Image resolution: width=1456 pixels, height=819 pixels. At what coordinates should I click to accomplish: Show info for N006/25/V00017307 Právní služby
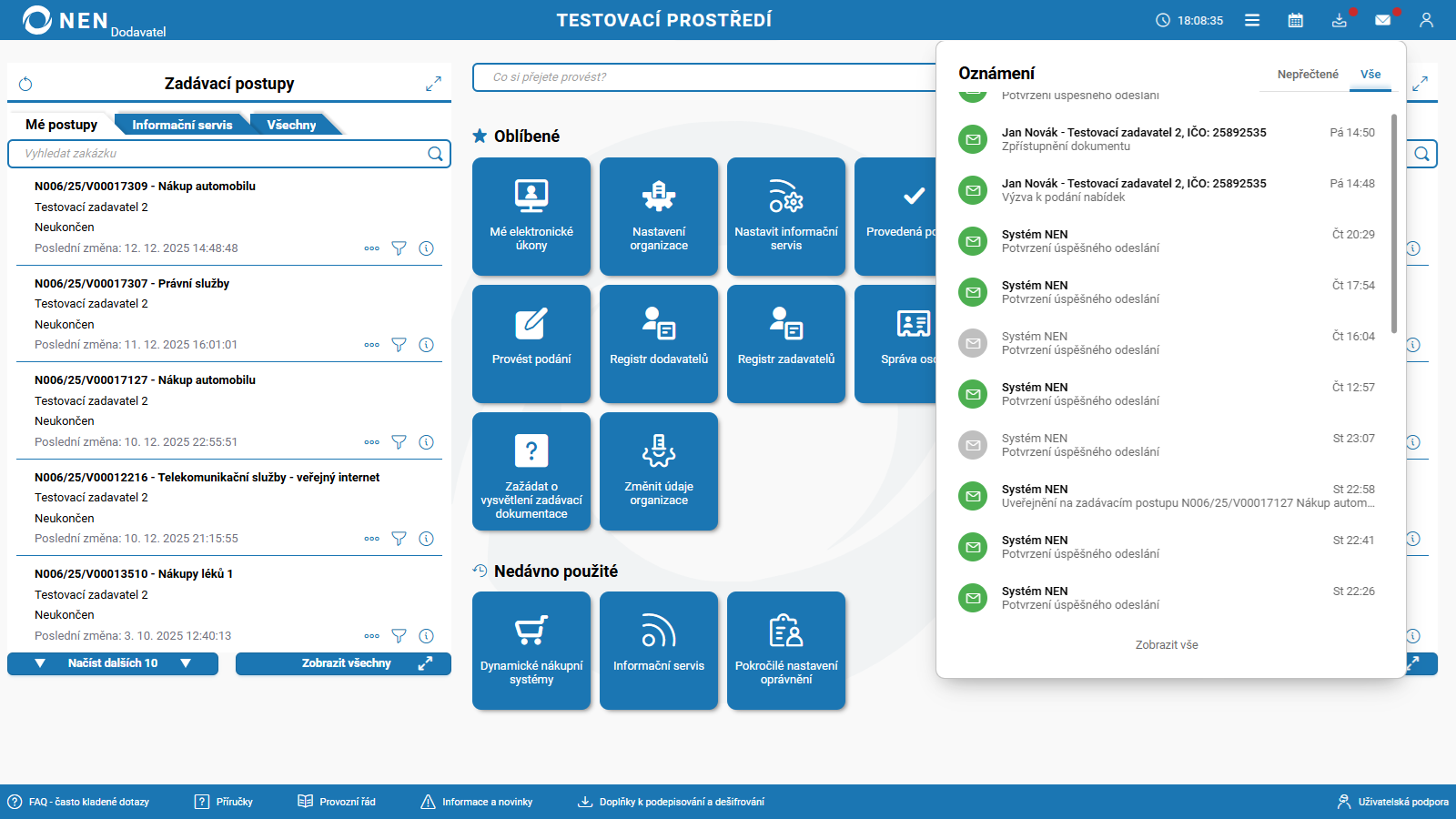click(x=426, y=345)
